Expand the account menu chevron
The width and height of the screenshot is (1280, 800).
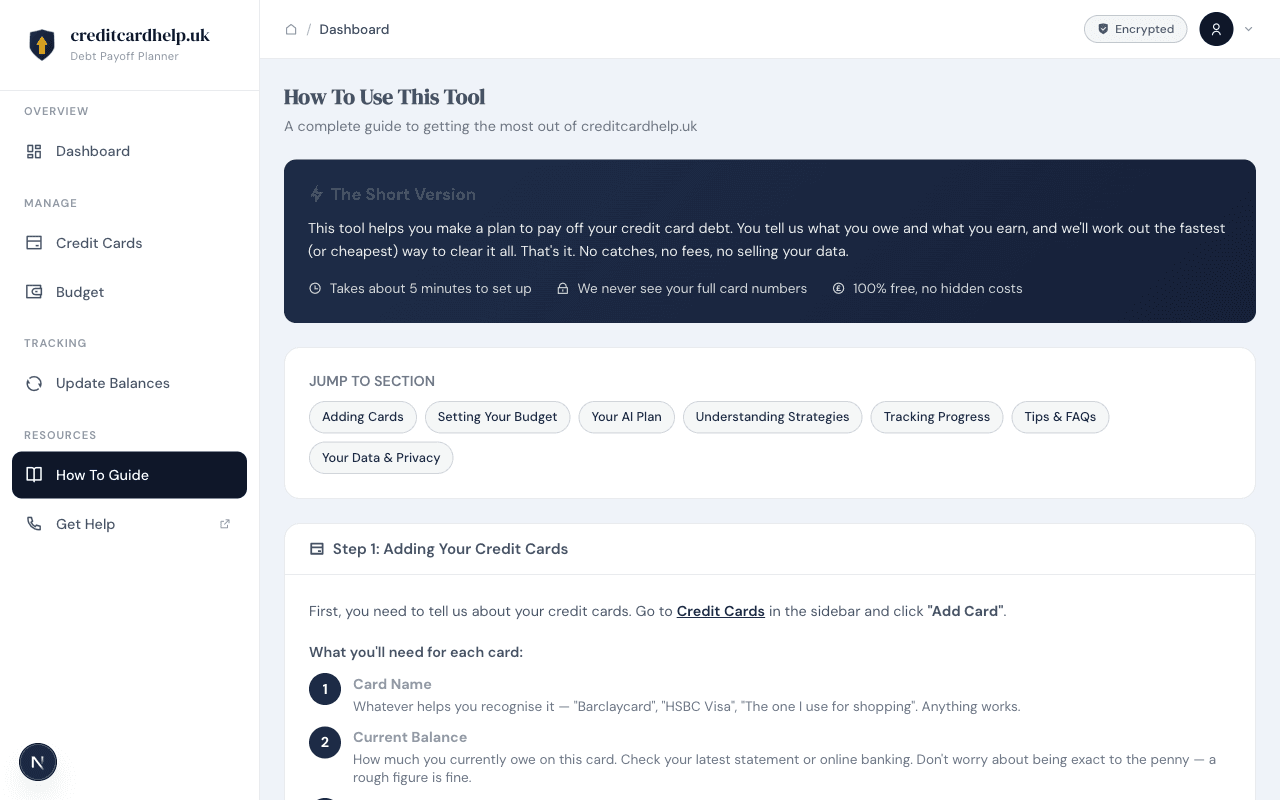[x=1247, y=29]
